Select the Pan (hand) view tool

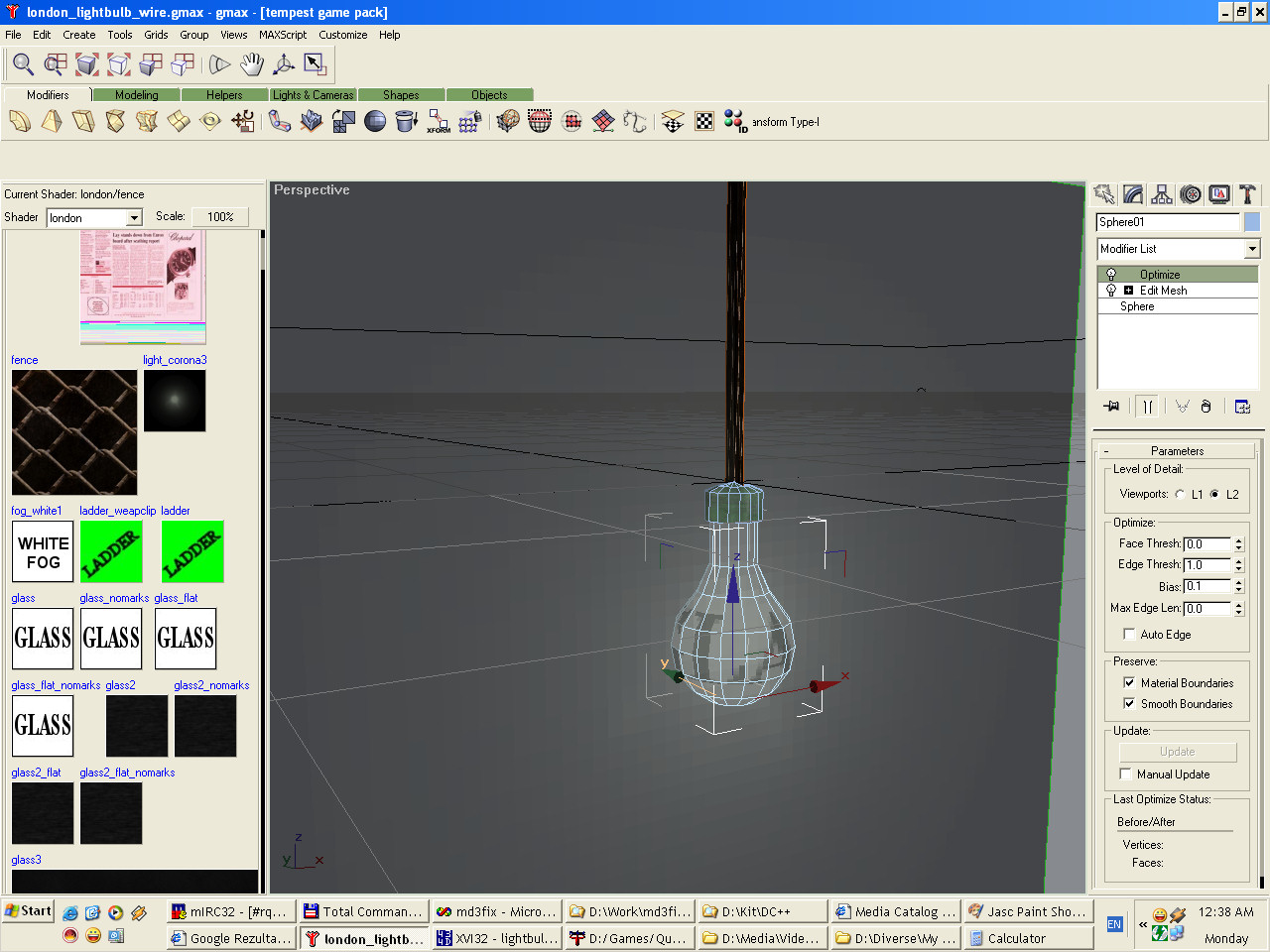[x=252, y=64]
